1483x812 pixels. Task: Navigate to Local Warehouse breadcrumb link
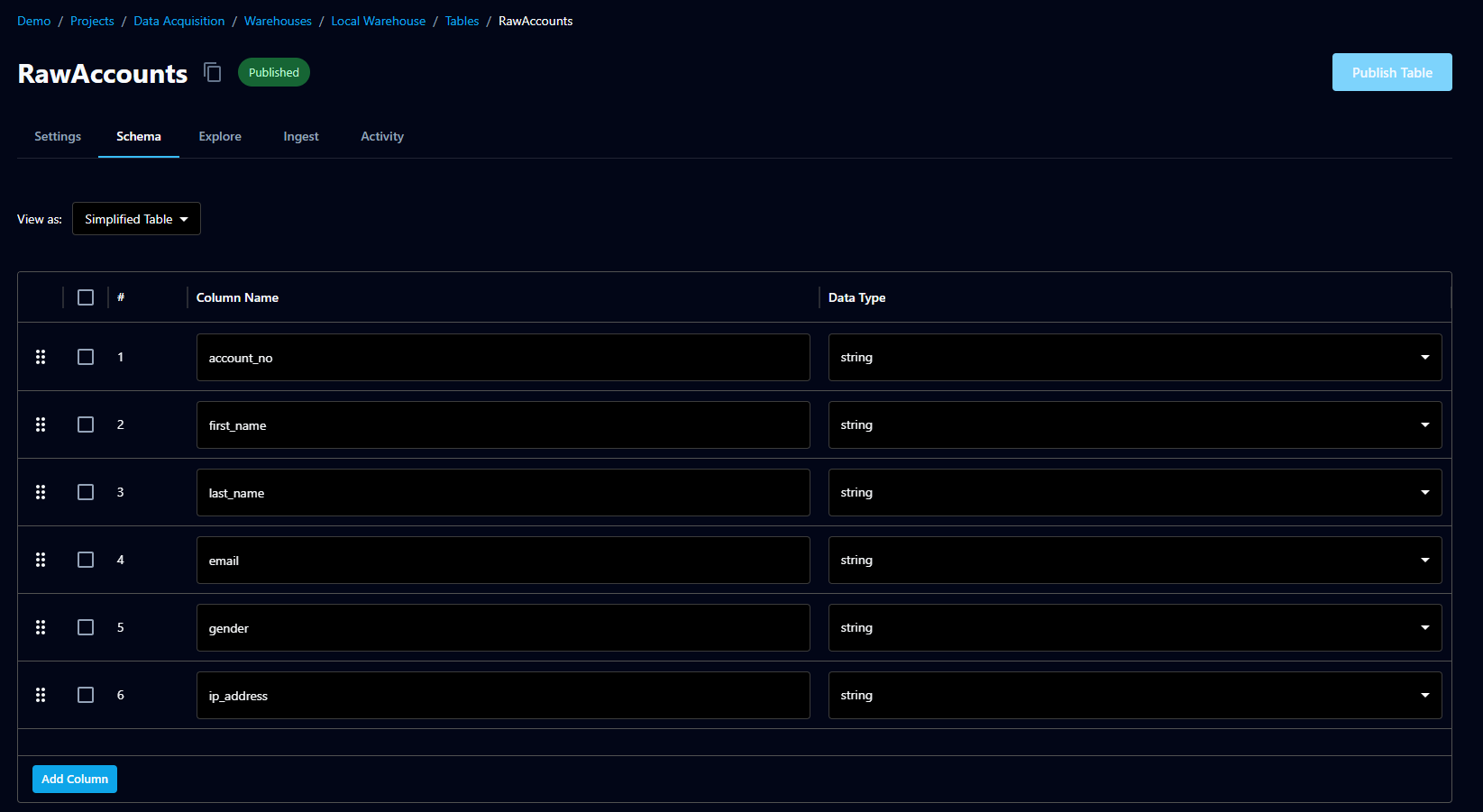[x=379, y=21]
